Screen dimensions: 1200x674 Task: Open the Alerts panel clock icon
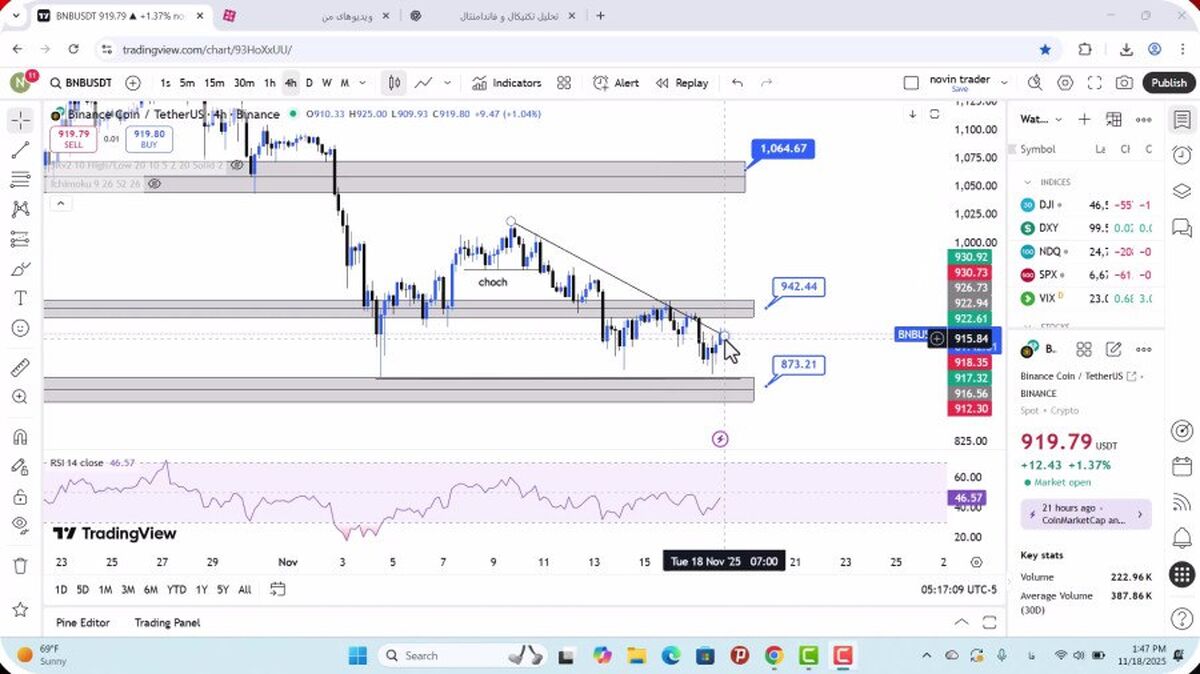pos(1182,155)
